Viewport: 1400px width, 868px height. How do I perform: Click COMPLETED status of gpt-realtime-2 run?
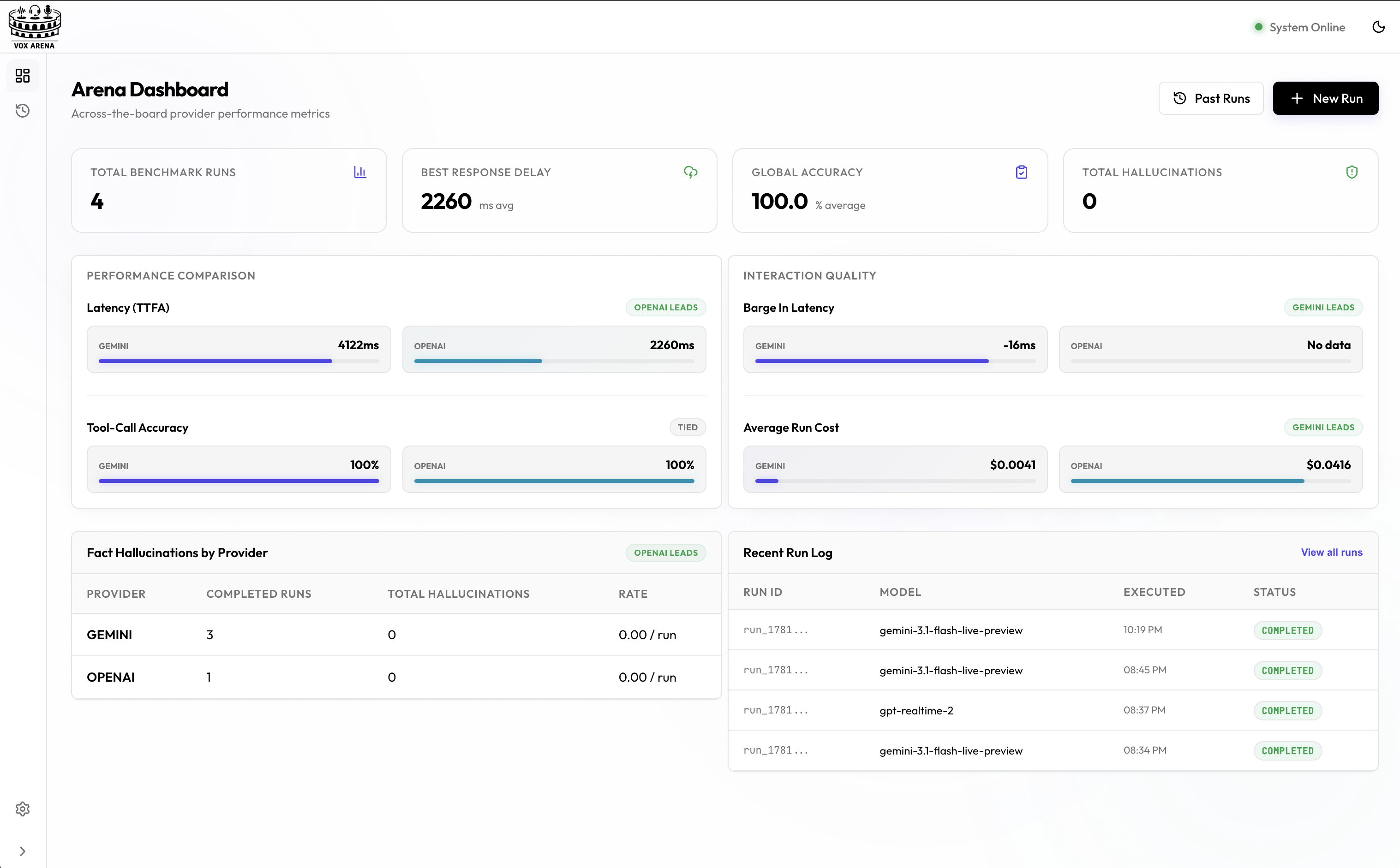(1287, 710)
